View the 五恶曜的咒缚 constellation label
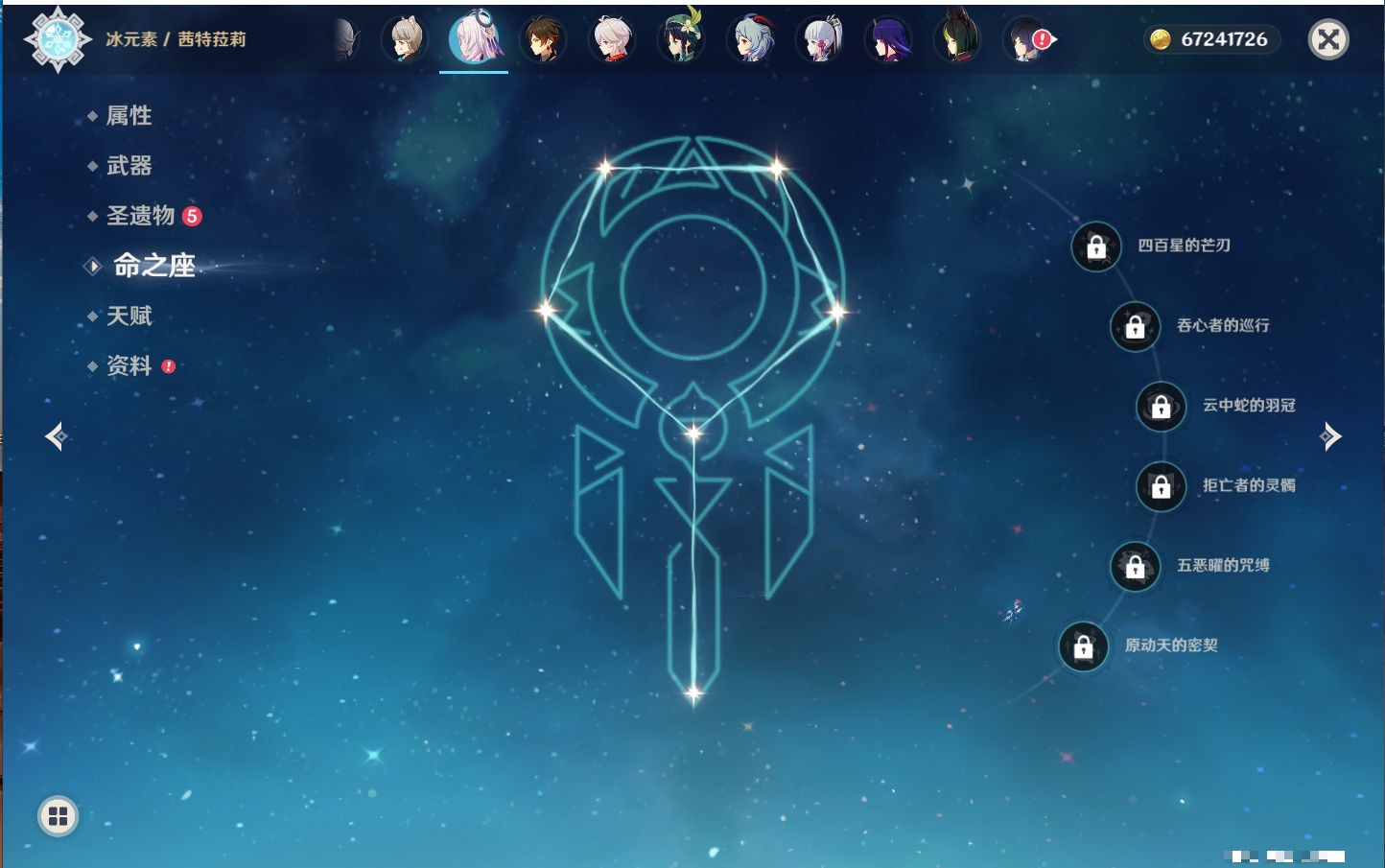 (1223, 565)
